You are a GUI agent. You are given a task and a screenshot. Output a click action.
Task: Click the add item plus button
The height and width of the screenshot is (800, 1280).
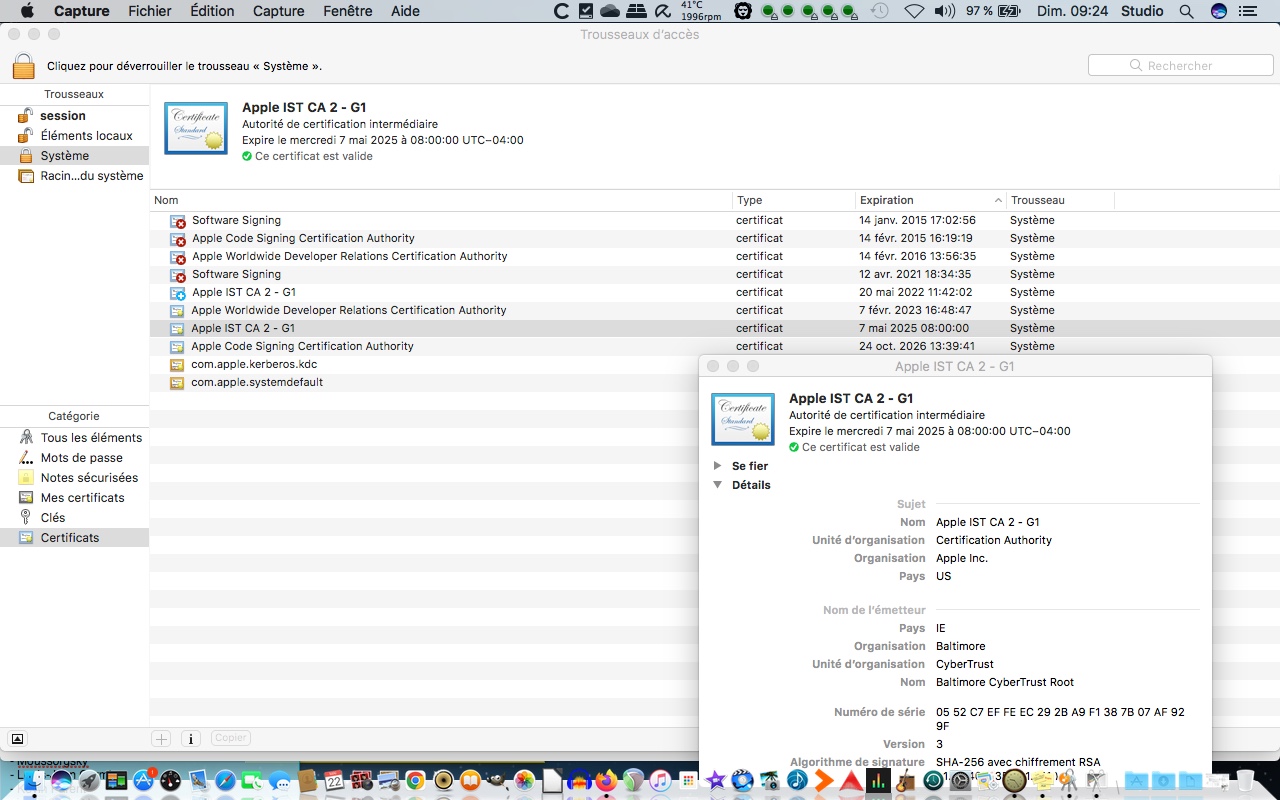[x=161, y=738]
